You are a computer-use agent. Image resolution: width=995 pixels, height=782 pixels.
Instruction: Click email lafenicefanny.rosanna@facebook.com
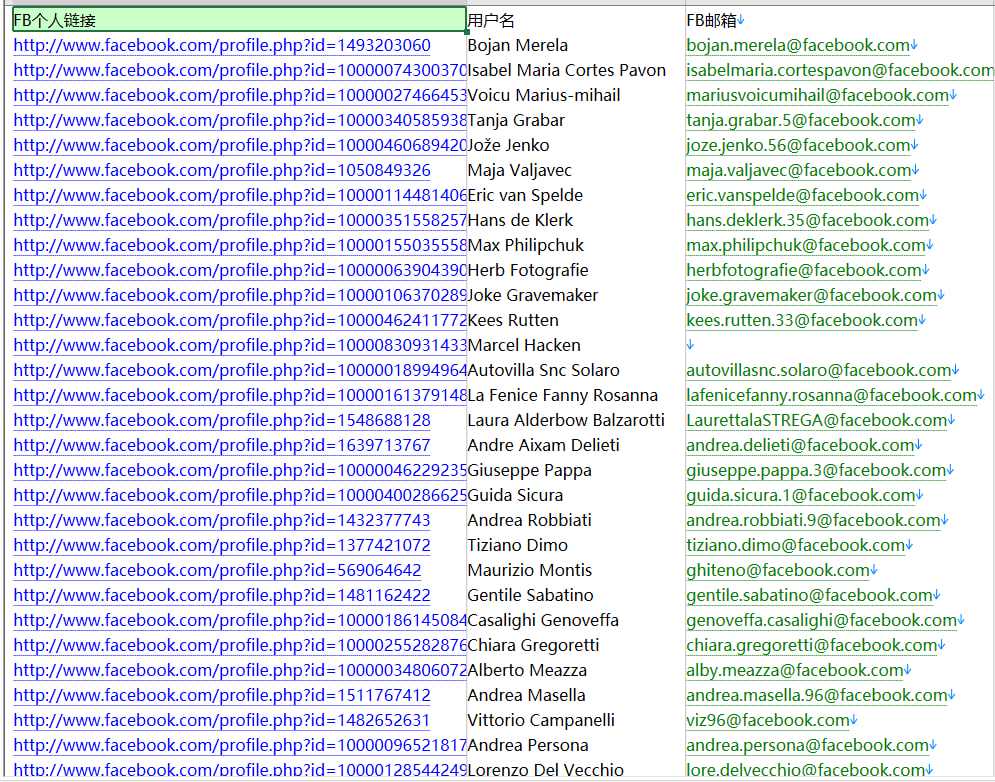pyautogui.click(x=831, y=395)
